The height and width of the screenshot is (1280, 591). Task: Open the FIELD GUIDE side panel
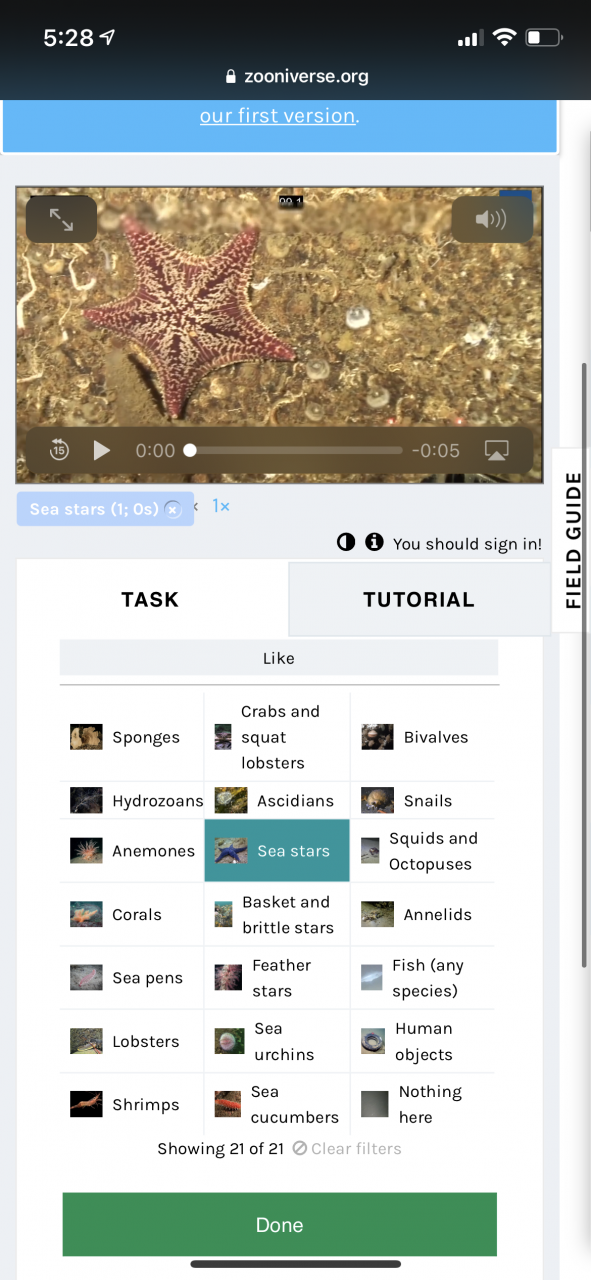click(573, 541)
